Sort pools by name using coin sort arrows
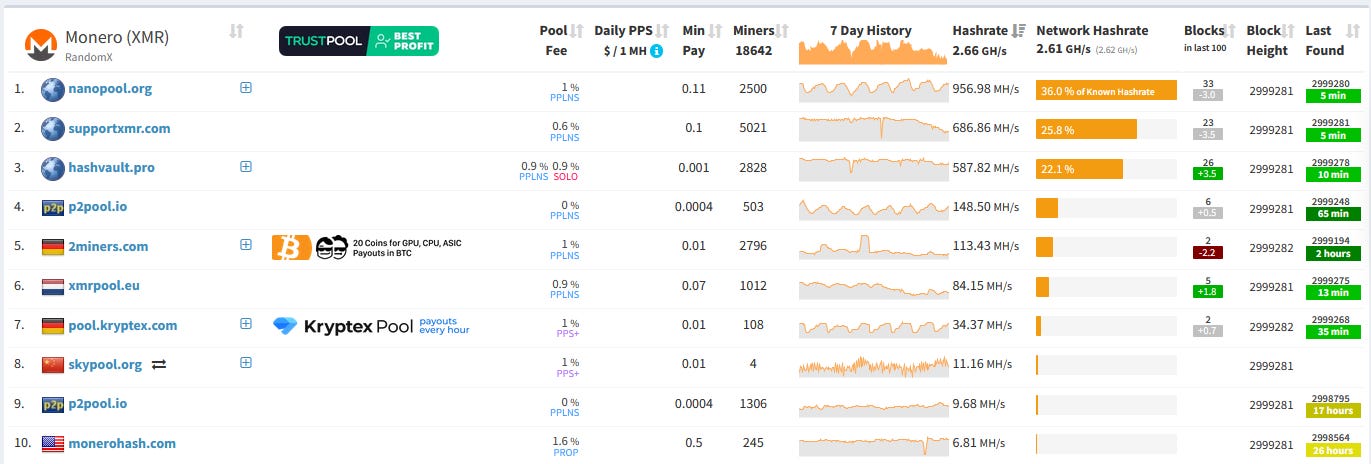This screenshot has height=464, width=1371. pos(236,32)
